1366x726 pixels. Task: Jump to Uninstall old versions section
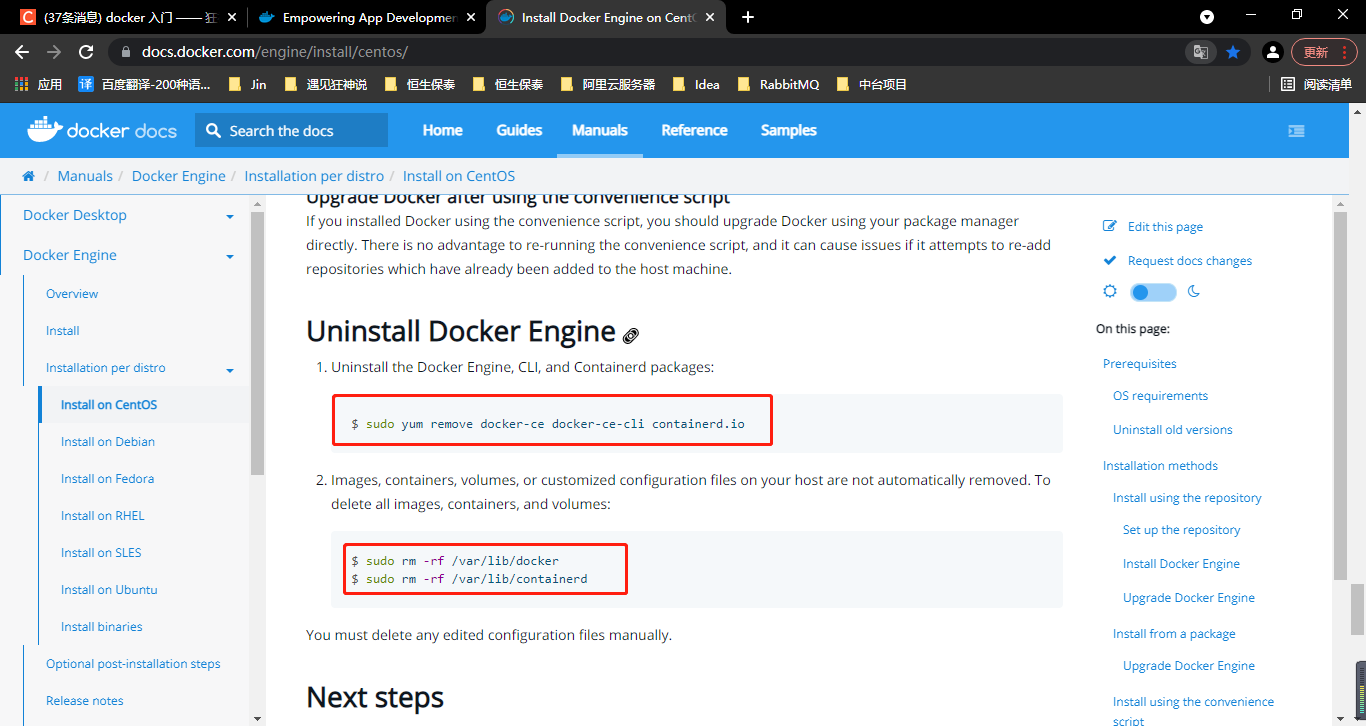[x=1173, y=430]
